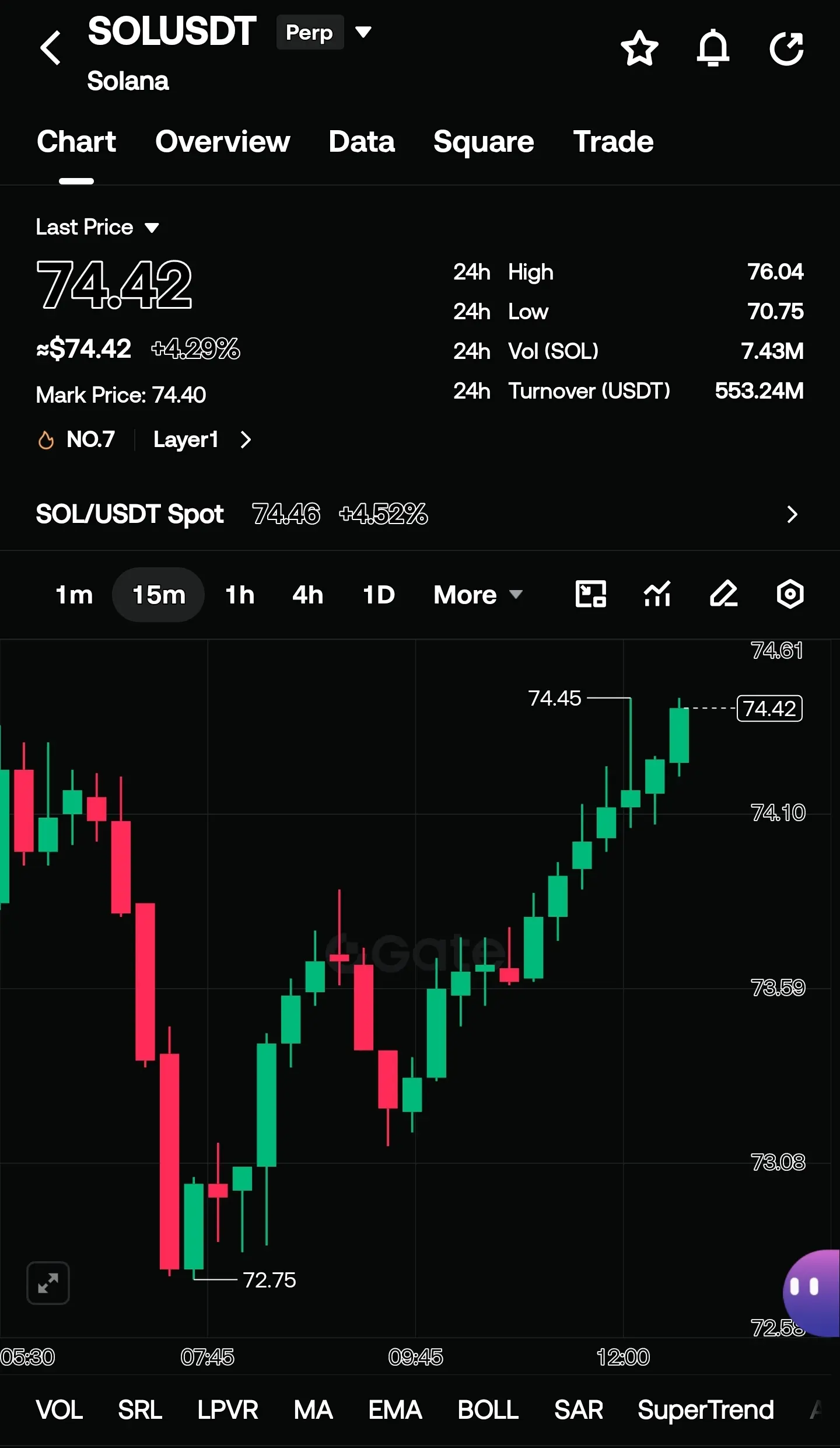Switch to the Chart tab
The height and width of the screenshot is (1448, 840).
(76, 142)
